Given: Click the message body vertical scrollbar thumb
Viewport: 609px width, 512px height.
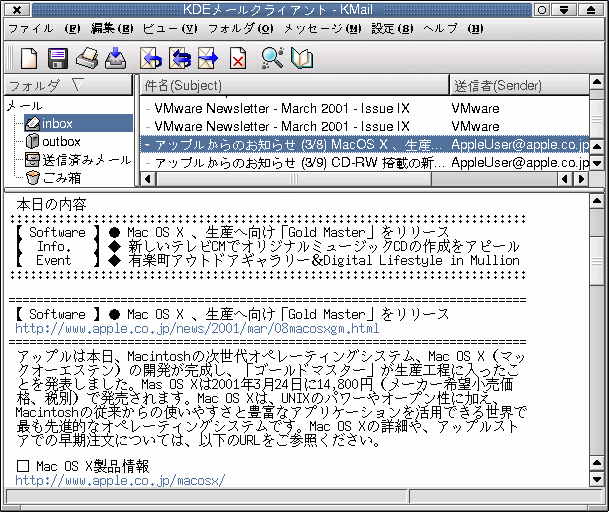Looking at the screenshot, I should (x=597, y=262).
